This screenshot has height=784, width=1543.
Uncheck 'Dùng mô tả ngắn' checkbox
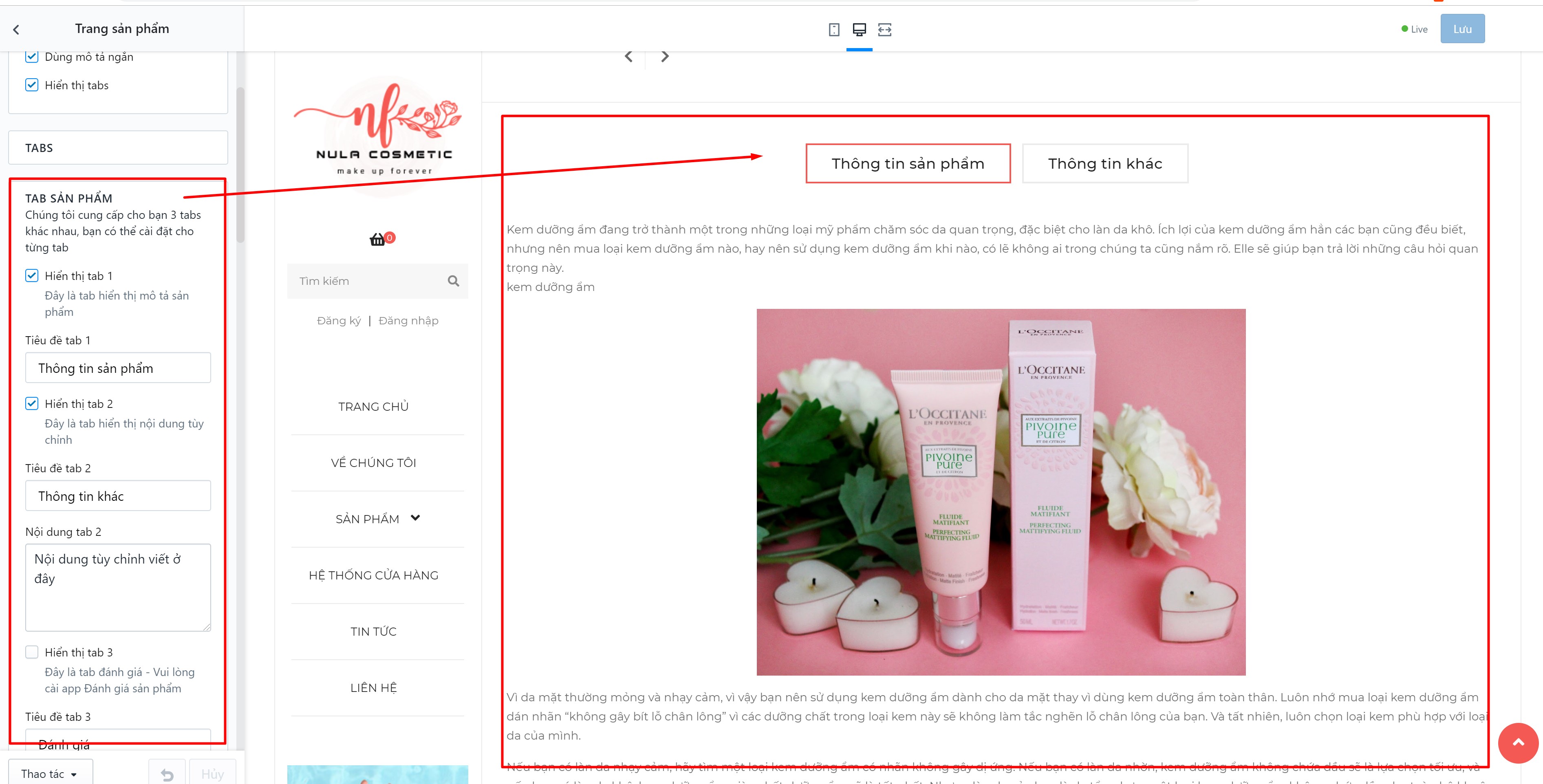click(x=32, y=57)
